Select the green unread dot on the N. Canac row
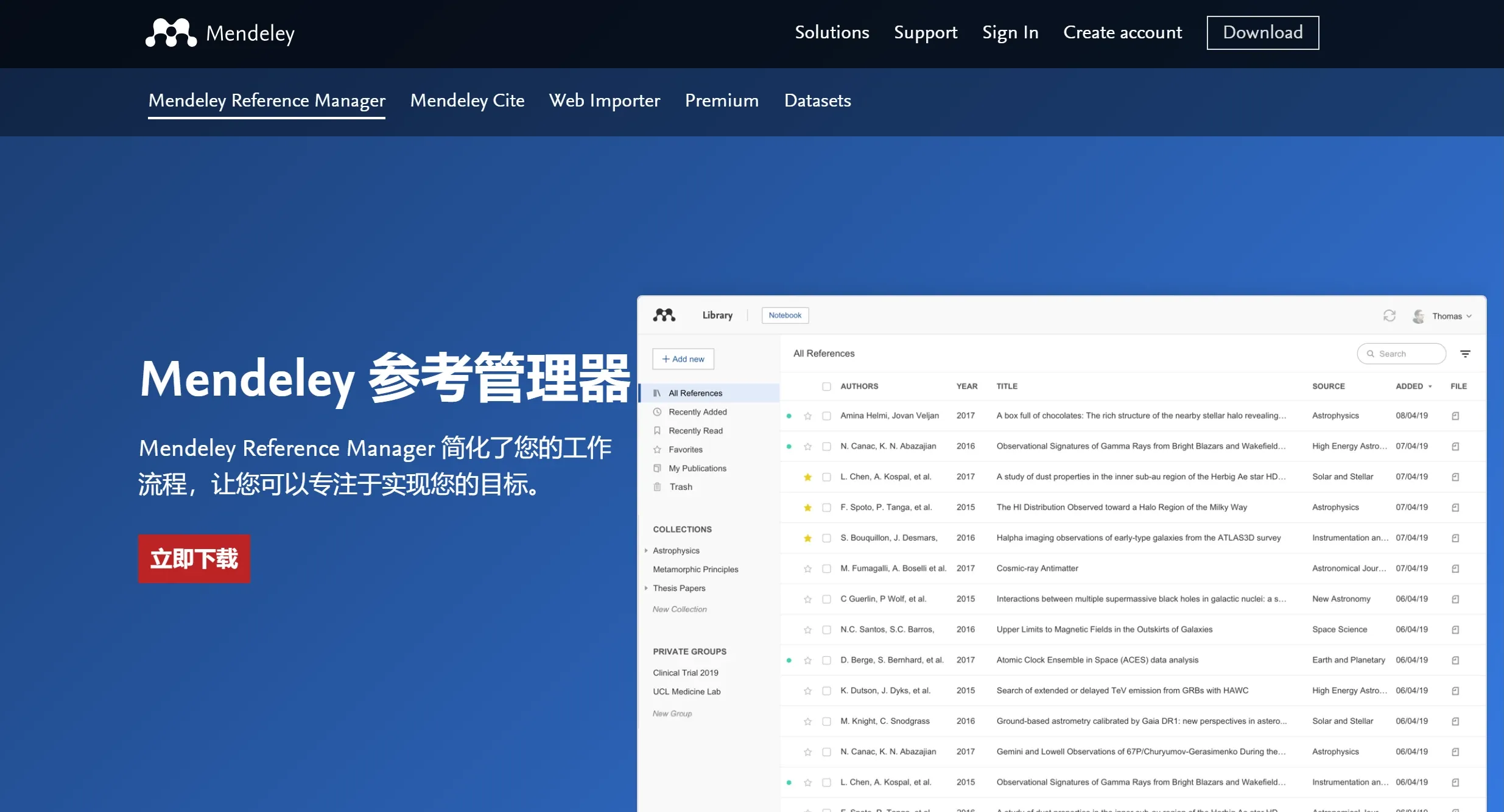Viewport: 1504px width, 812px height. (x=789, y=446)
